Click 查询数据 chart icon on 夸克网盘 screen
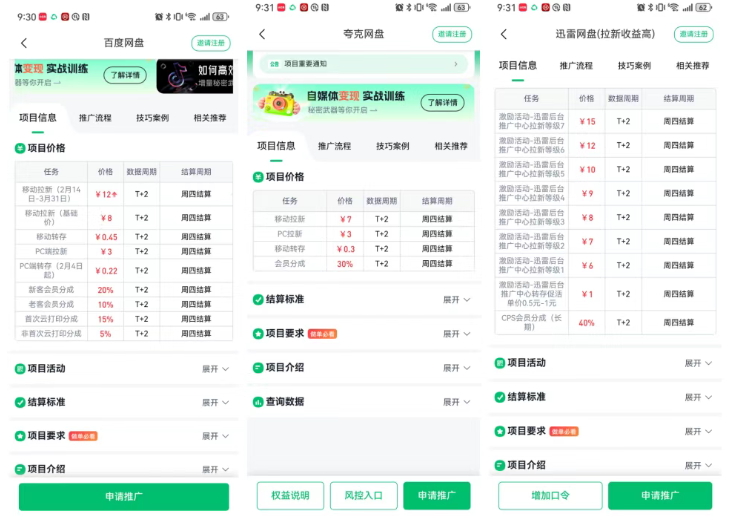The height and width of the screenshot is (516, 730). tap(258, 401)
